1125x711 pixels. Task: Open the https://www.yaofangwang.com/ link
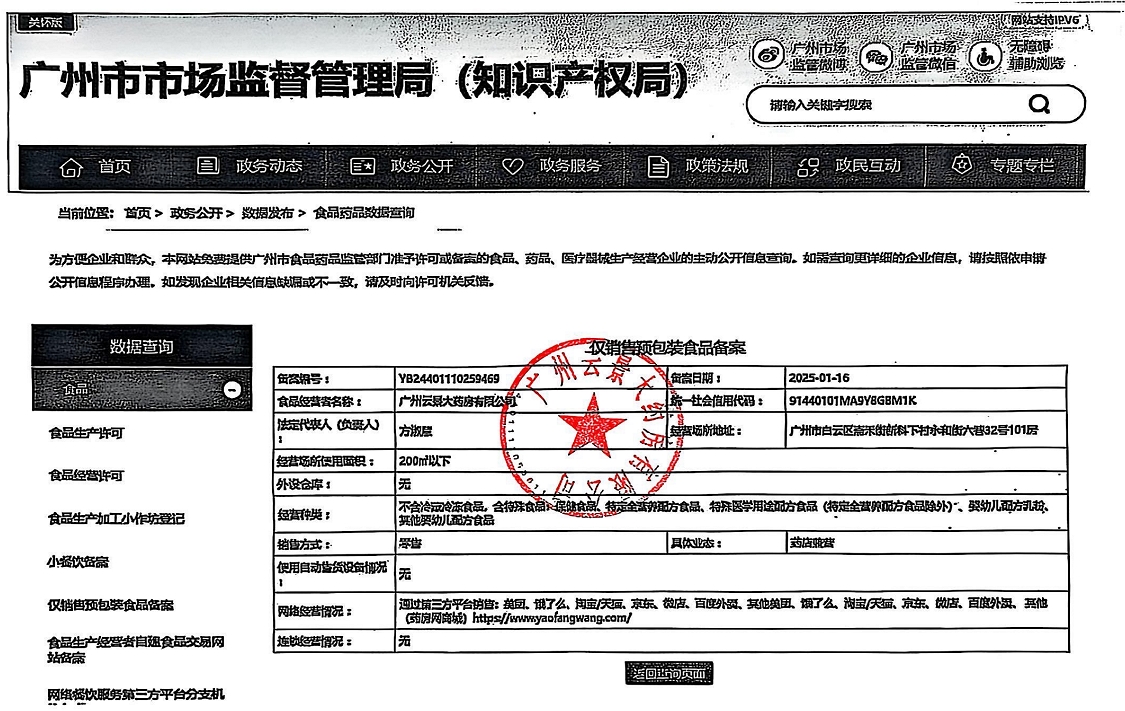point(552,618)
